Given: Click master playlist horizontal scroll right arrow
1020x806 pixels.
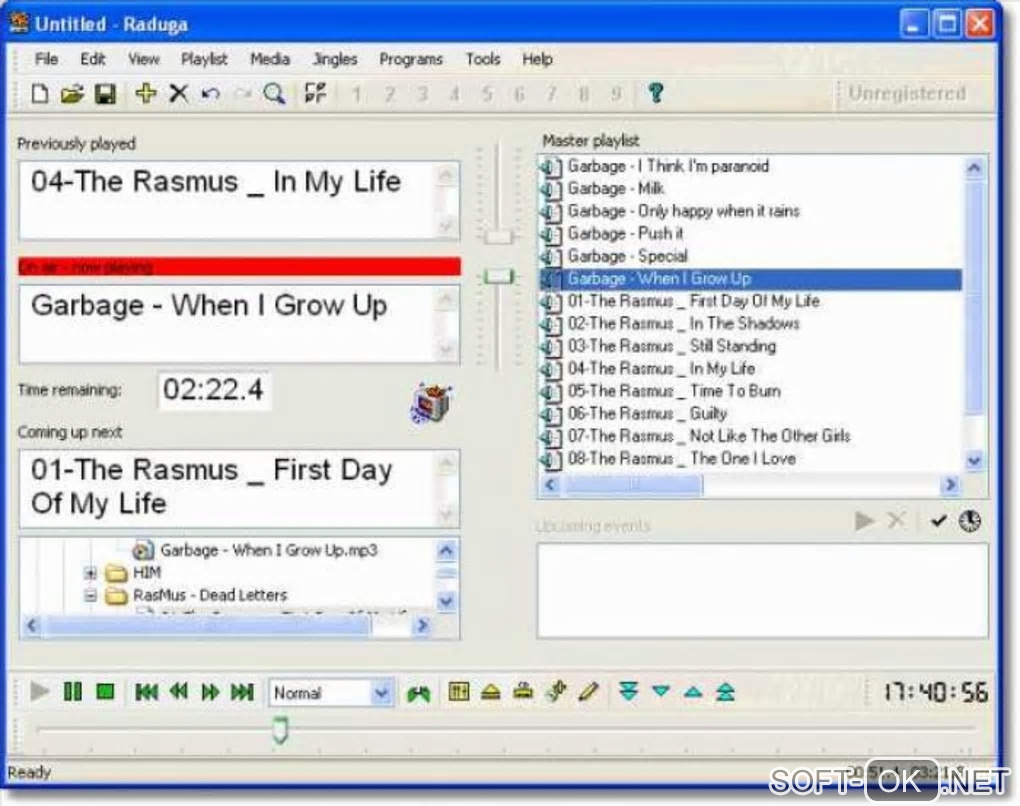Looking at the screenshot, I should click(x=950, y=485).
